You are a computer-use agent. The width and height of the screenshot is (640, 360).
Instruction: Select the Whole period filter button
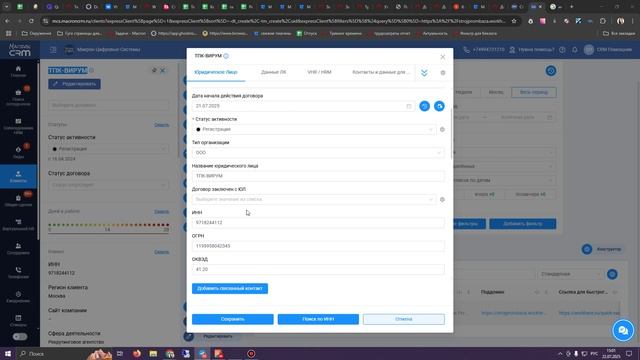(534, 92)
